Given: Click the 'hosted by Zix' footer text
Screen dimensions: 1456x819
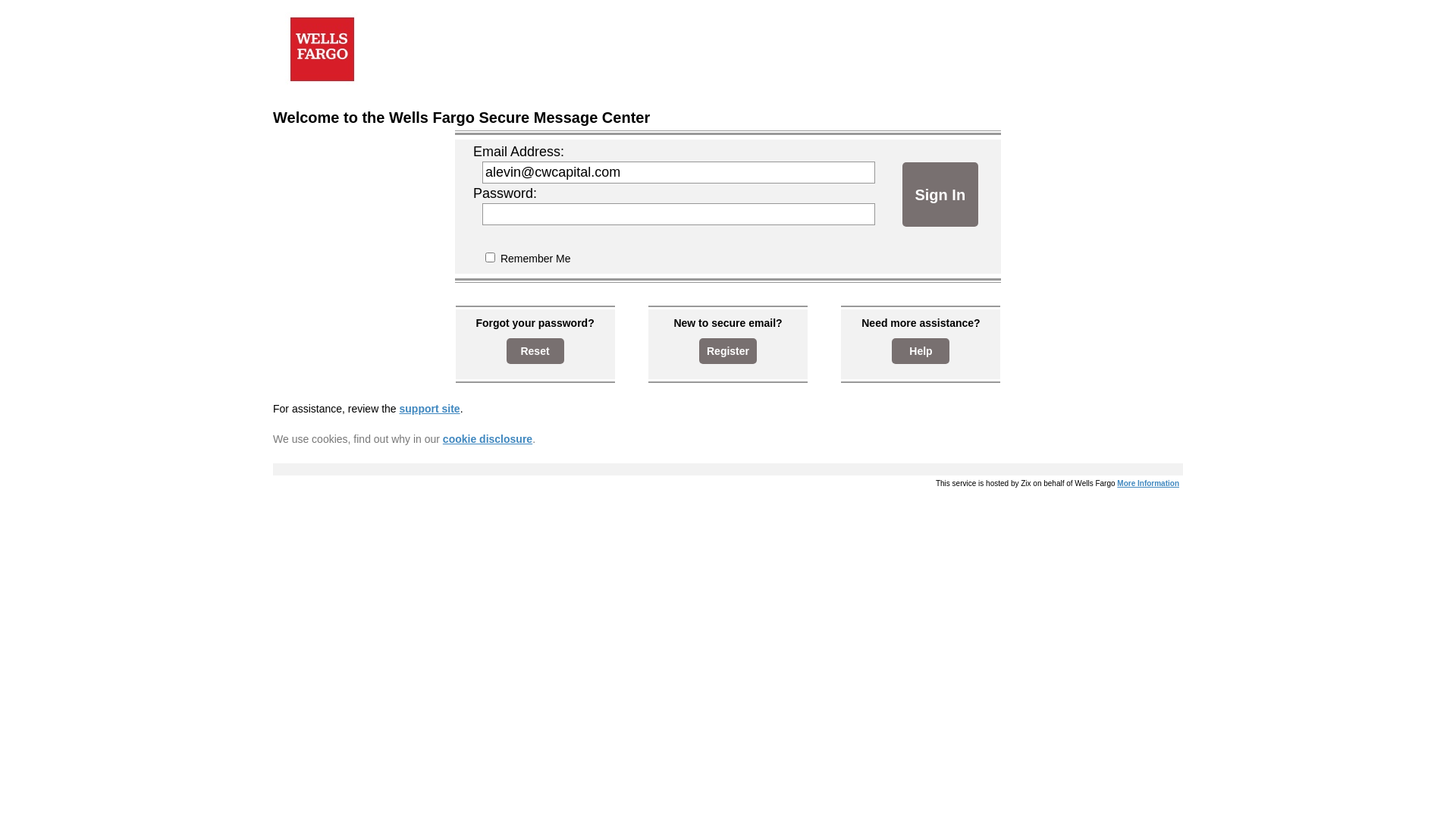Looking at the screenshot, I should pos(1025,484).
